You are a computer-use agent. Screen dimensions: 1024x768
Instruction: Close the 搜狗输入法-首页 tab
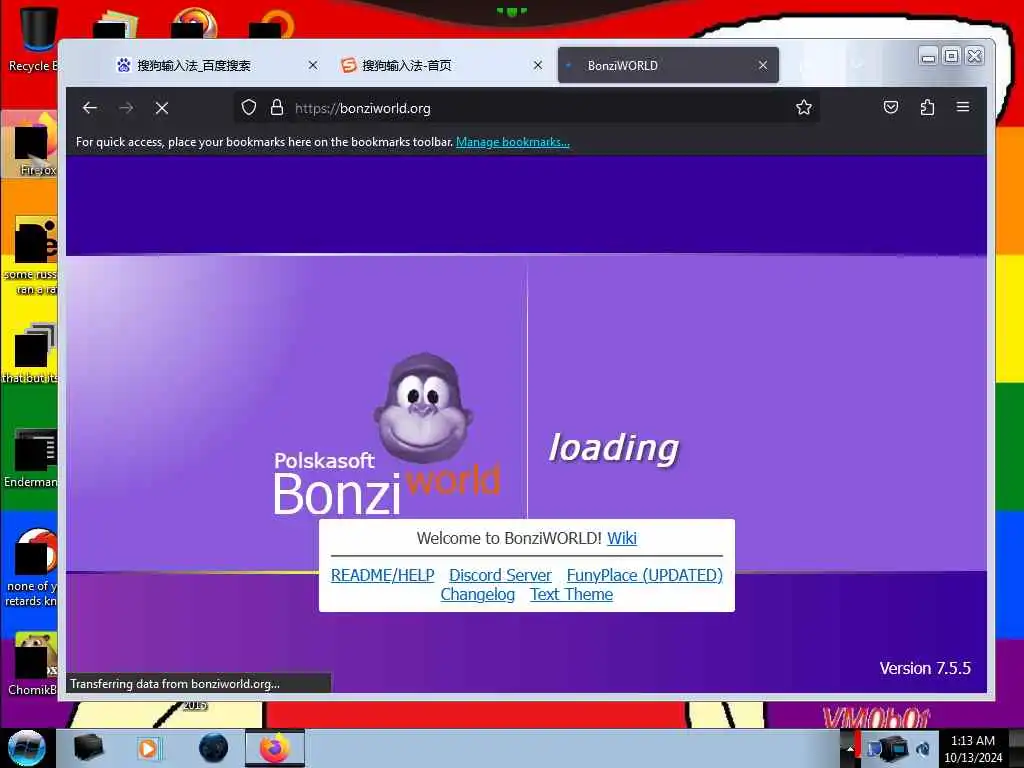pyautogui.click(x=537, y=65)
